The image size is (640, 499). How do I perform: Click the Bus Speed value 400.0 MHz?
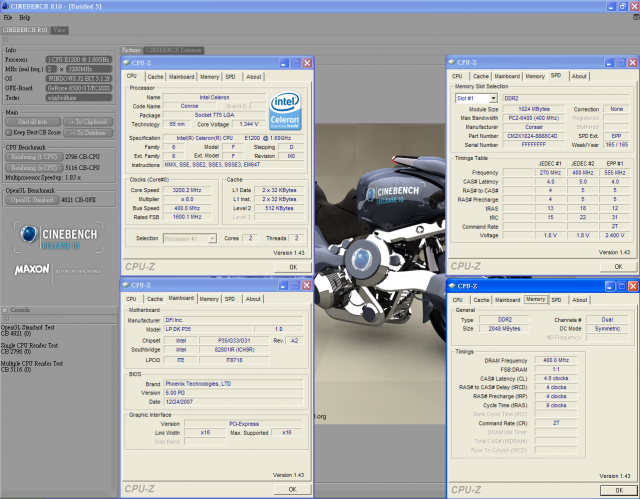(187, 208)
